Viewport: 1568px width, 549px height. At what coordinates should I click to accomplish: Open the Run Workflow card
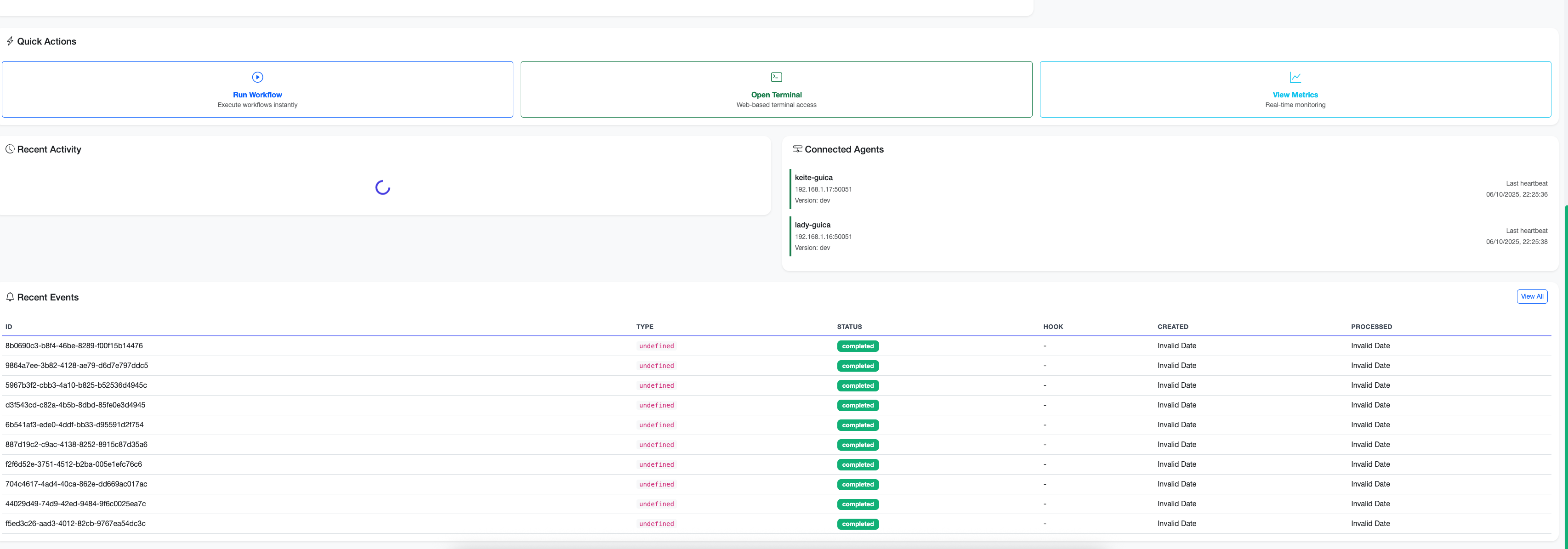[257, 95]
